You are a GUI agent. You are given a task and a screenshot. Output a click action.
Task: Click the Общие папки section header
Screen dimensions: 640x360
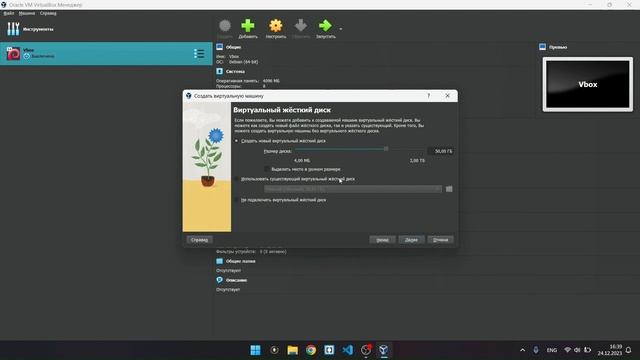(x=240, y=261)
